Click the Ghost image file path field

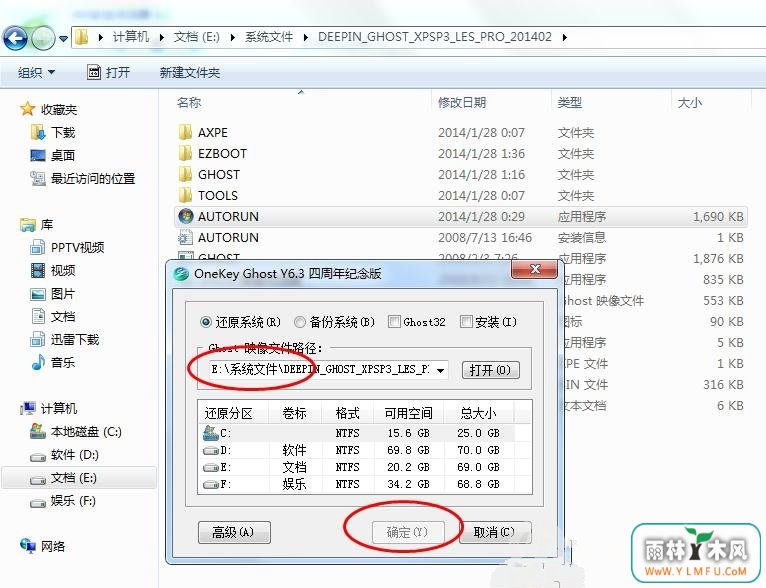tap(322, 370)
